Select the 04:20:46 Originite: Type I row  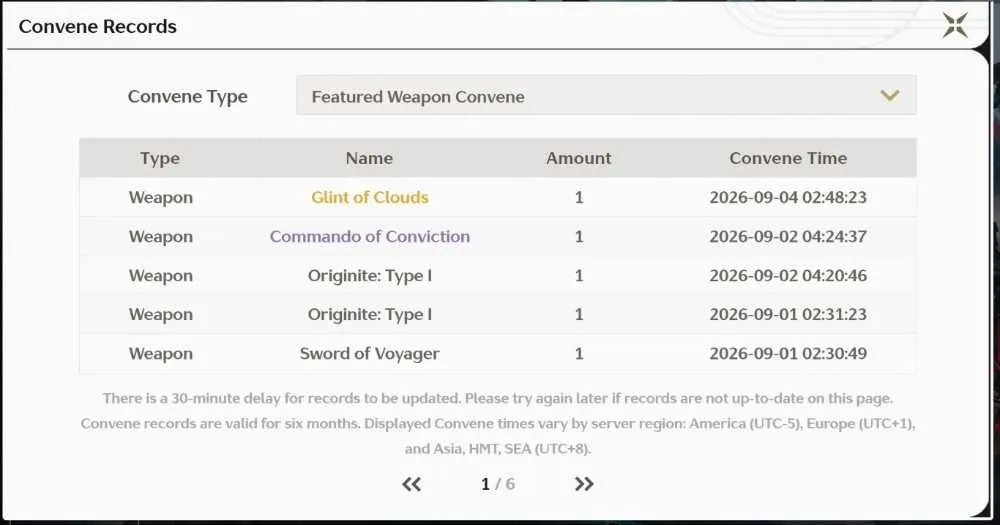(497, 276)
